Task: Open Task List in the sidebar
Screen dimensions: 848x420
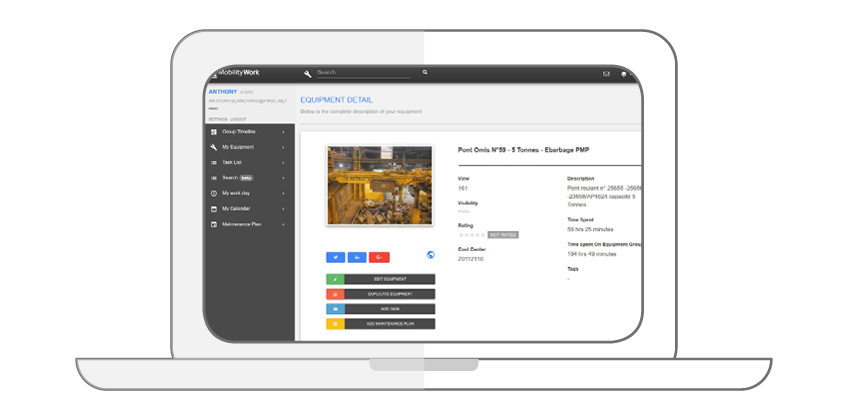Action: tap(232, 162)
